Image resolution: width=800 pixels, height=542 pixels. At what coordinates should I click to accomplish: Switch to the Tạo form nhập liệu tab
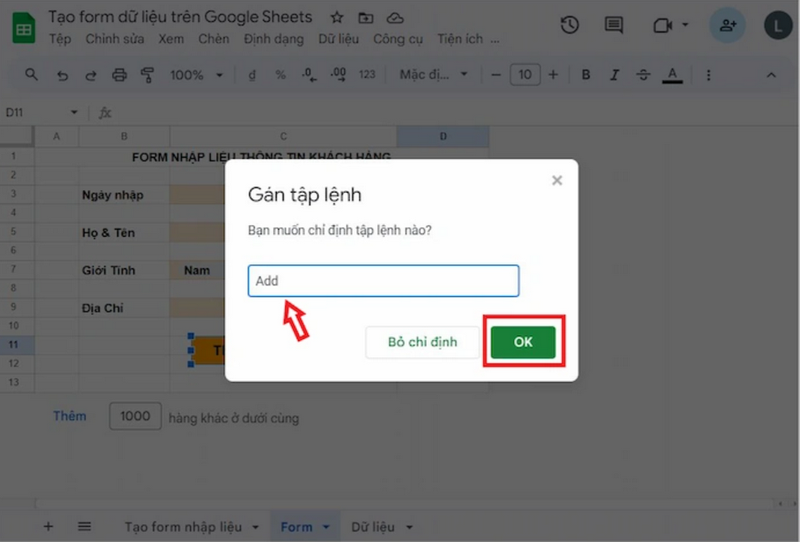pyautogui.click(x=184, y=527)
